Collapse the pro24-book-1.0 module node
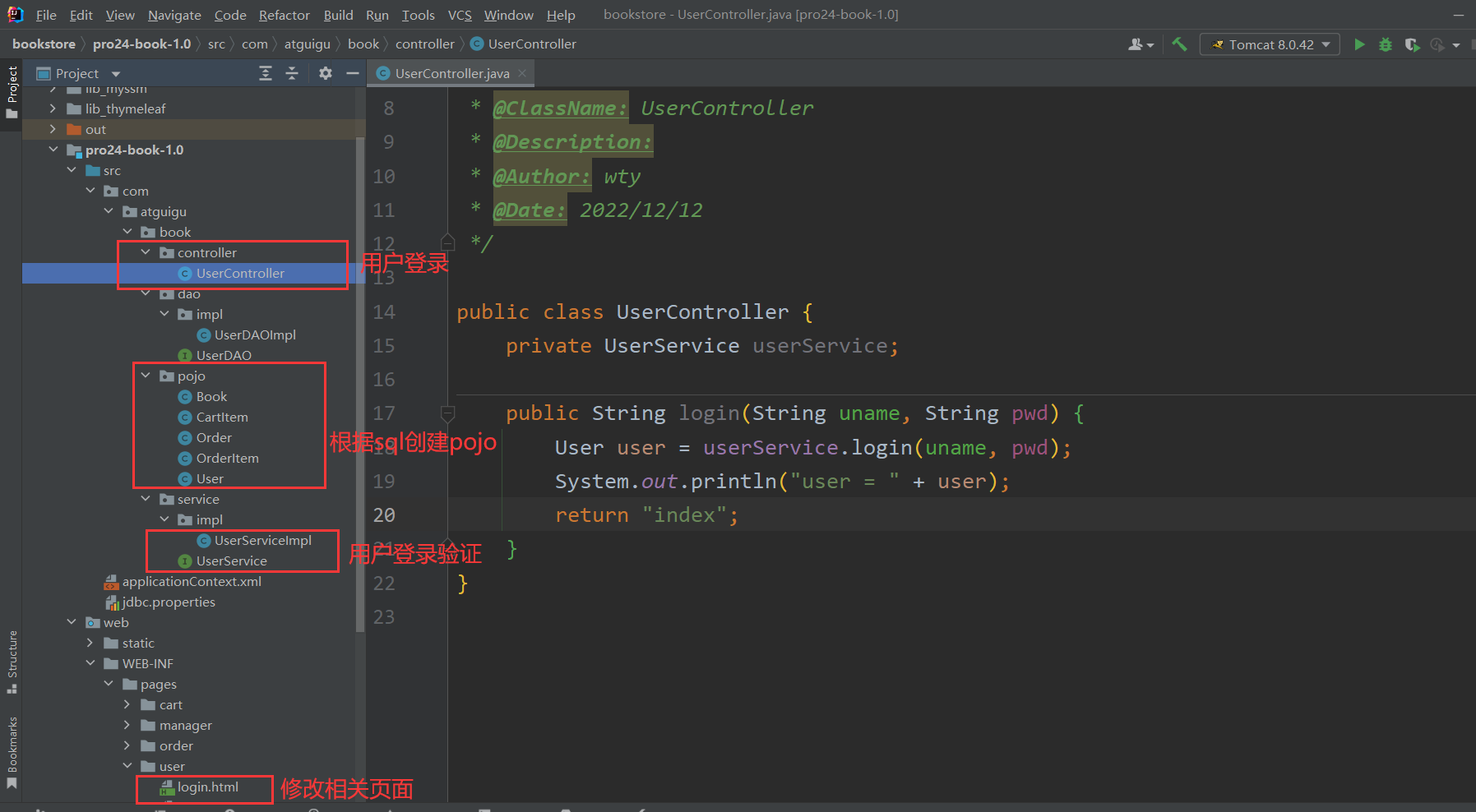This screenshot has height=812, width=1476. pos(53,150)
